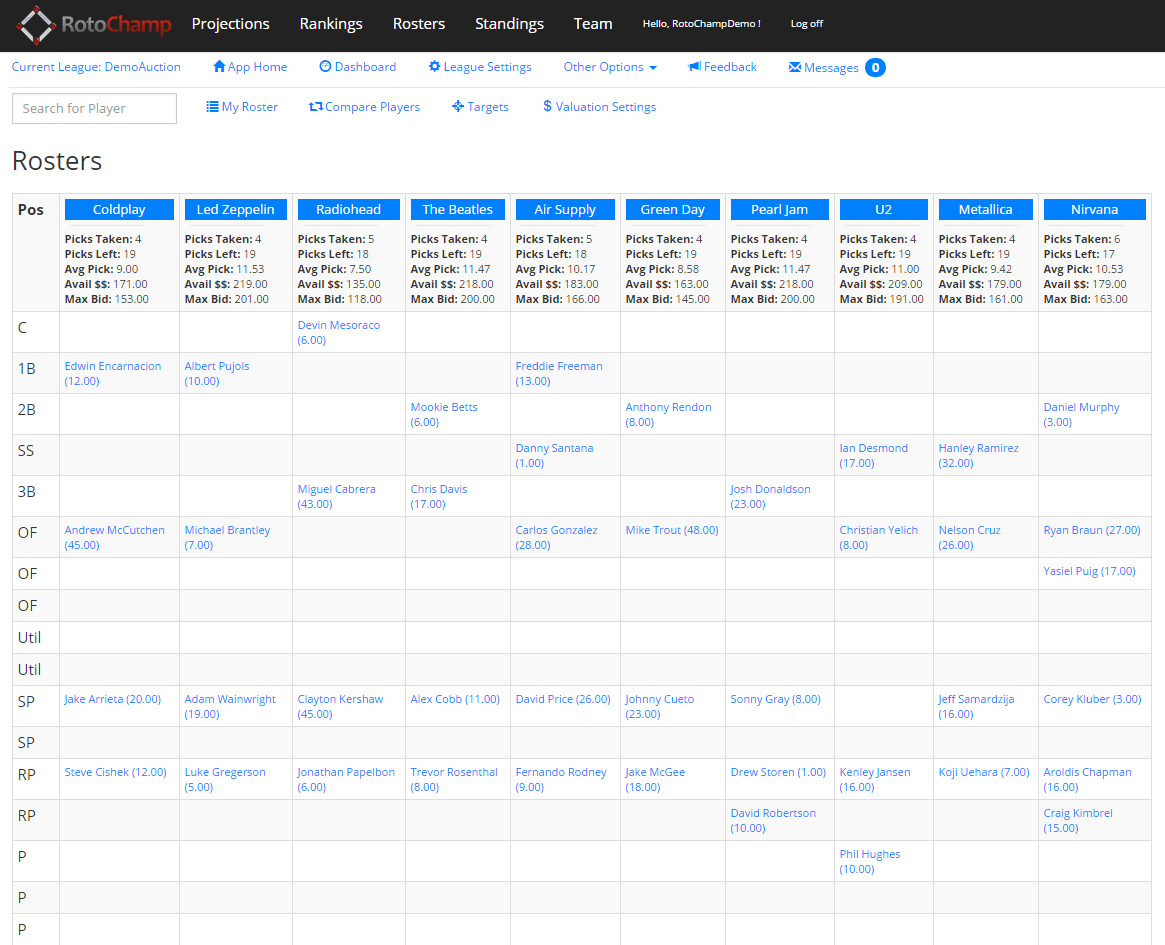Open Freddie Freeman player link
The height and width of the screenshot is (945, 1165).
pos(559,373)
